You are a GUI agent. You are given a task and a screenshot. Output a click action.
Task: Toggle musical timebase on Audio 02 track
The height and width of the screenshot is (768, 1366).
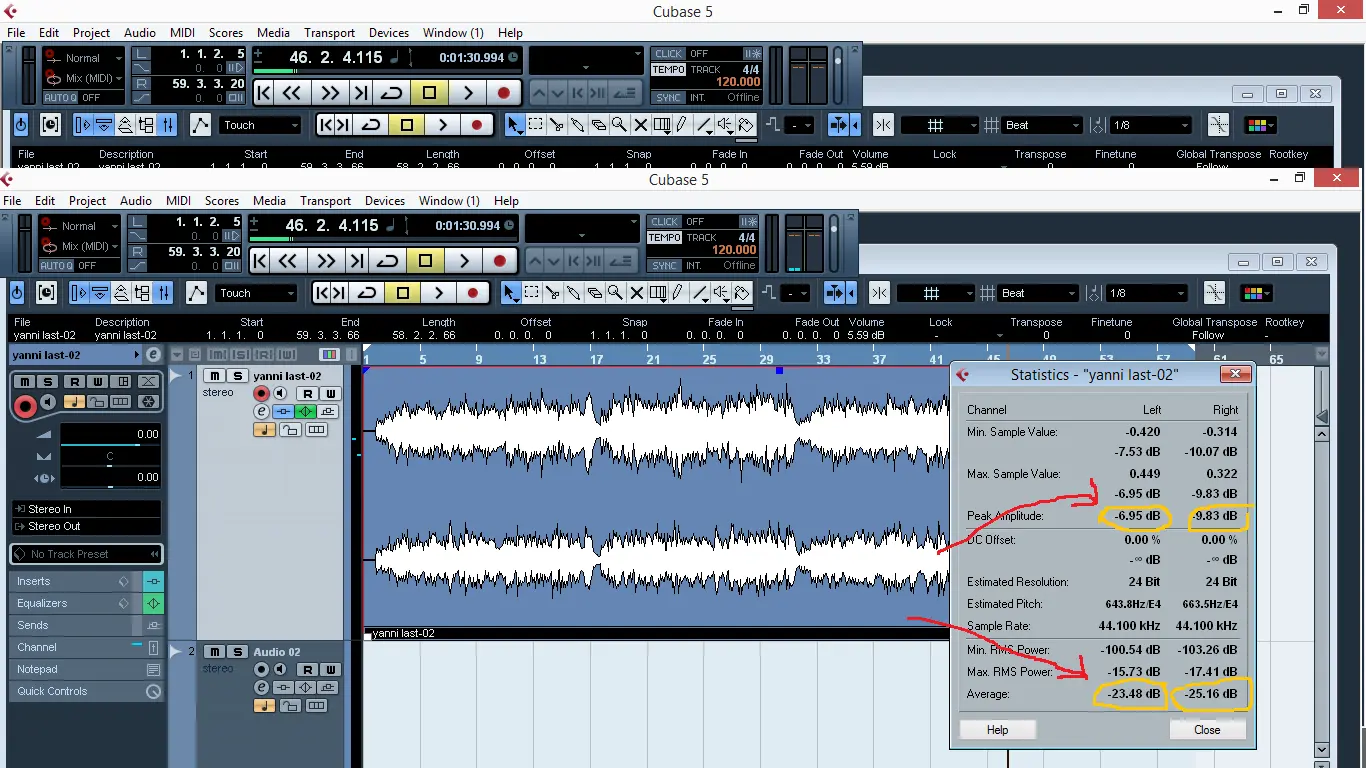[264, 706]
